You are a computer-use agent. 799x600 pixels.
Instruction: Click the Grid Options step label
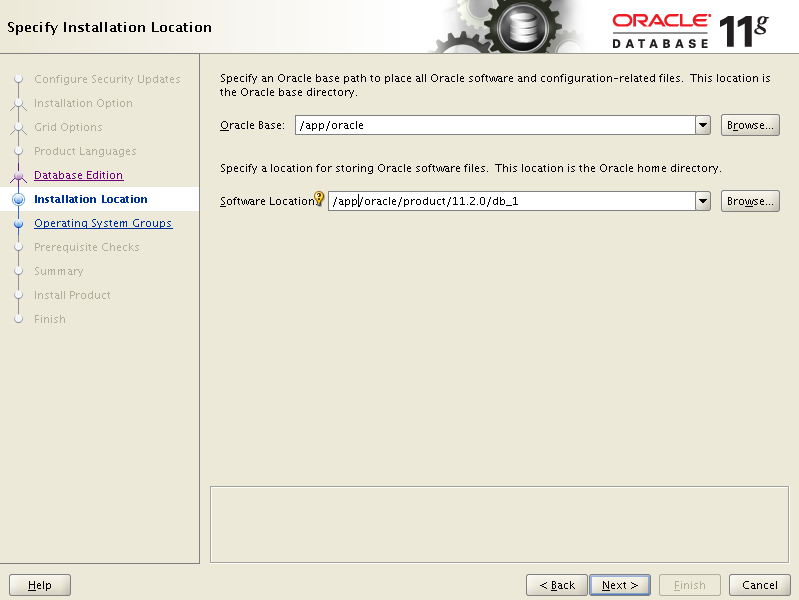68,127
